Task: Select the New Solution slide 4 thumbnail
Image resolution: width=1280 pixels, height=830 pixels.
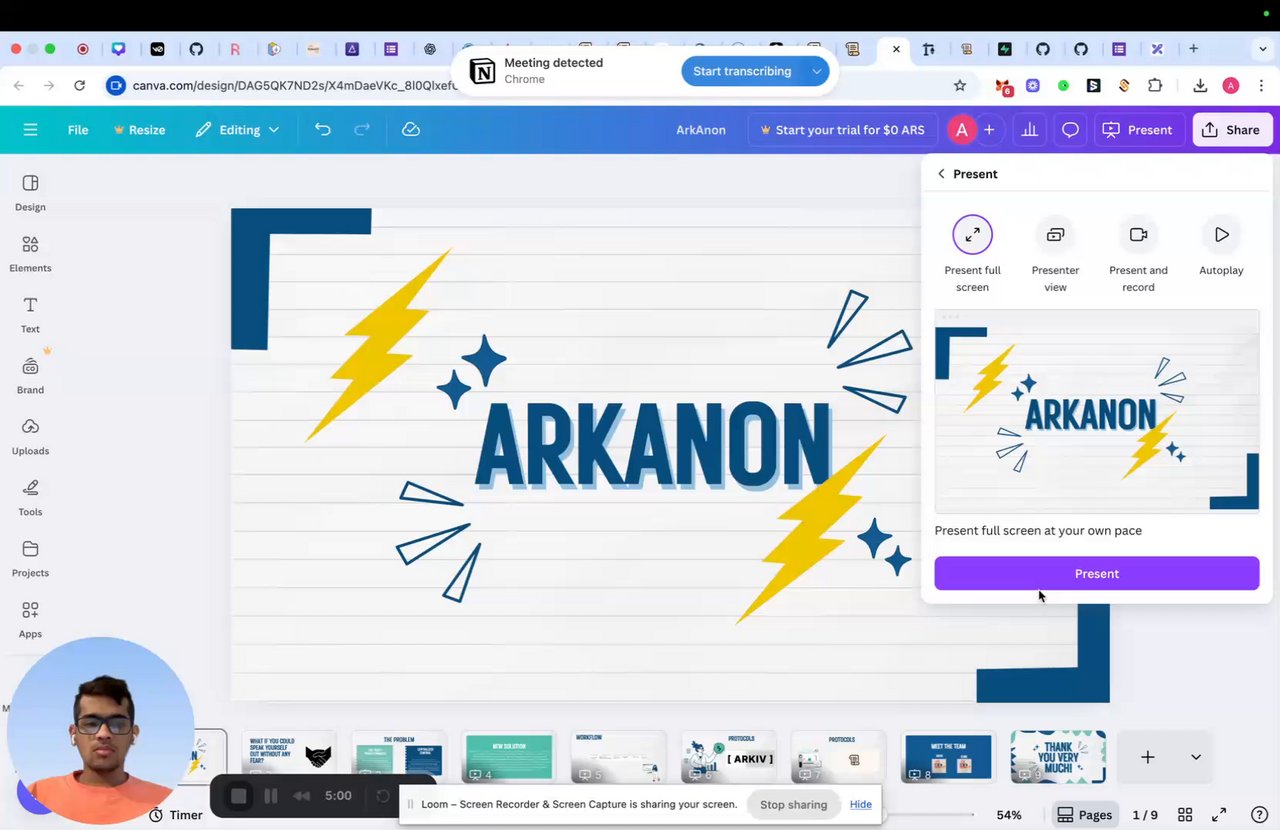Action: click(x=508, y=757)
